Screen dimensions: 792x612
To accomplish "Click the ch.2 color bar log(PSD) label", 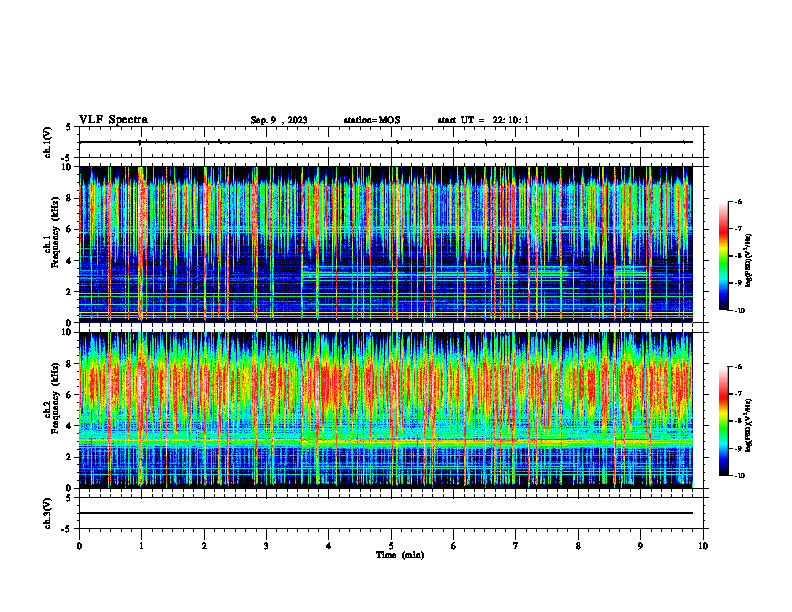I will tap(749, 425).
